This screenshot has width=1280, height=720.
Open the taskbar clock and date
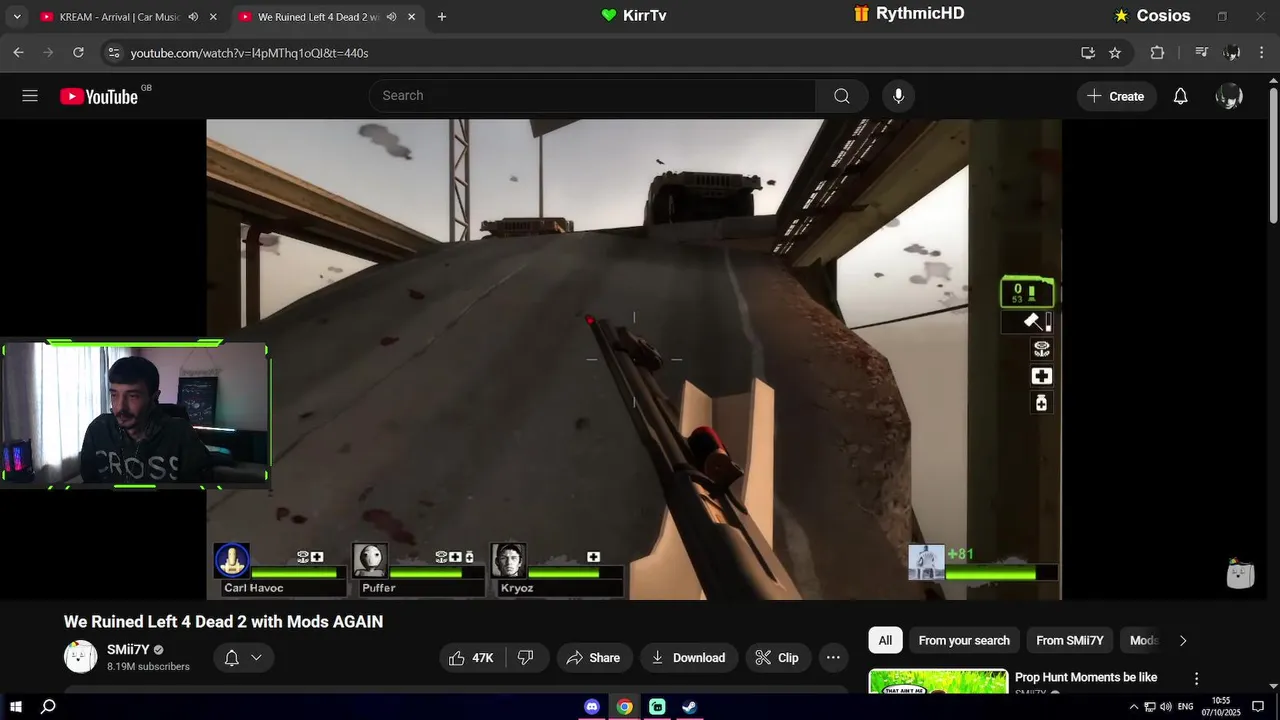point(1221,707)
